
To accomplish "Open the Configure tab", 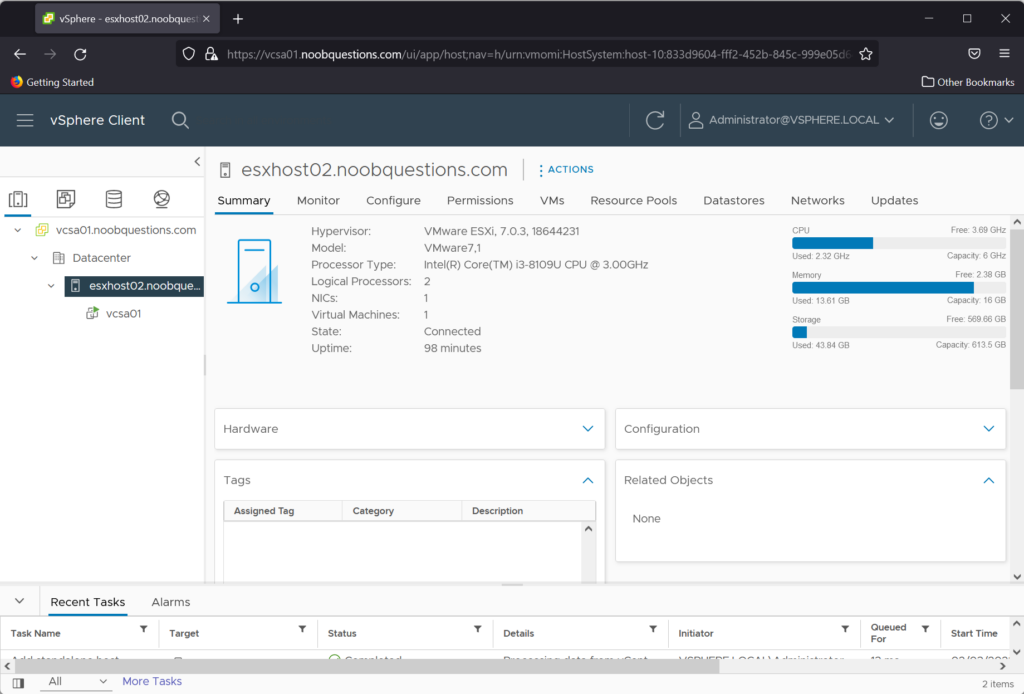I will pos(393,200).
